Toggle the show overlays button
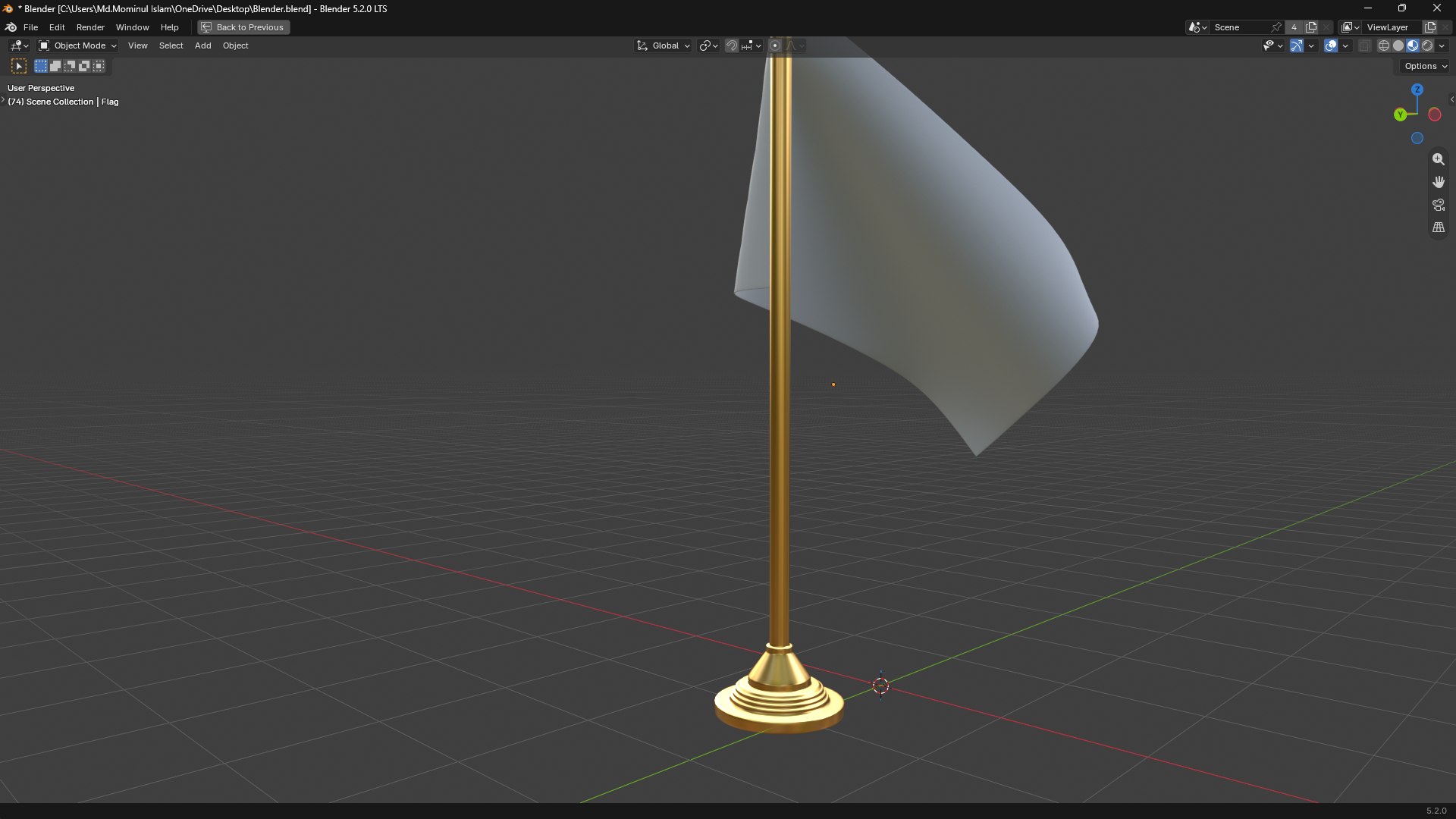This screenshot has width=1456, height=819. click(1331, 45)
